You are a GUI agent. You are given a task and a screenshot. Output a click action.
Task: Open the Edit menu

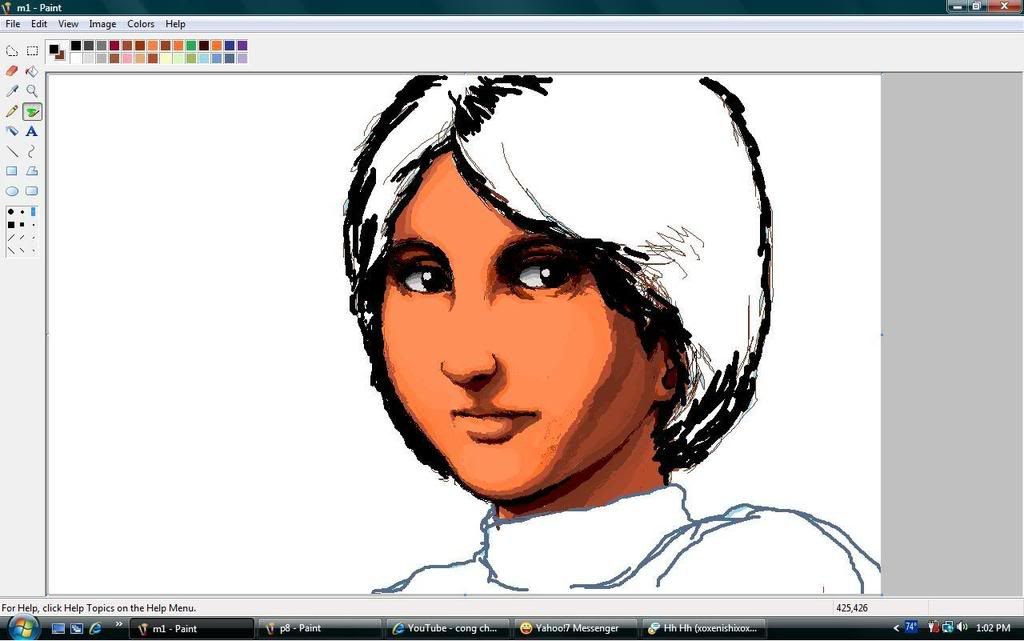coord(39,23)
